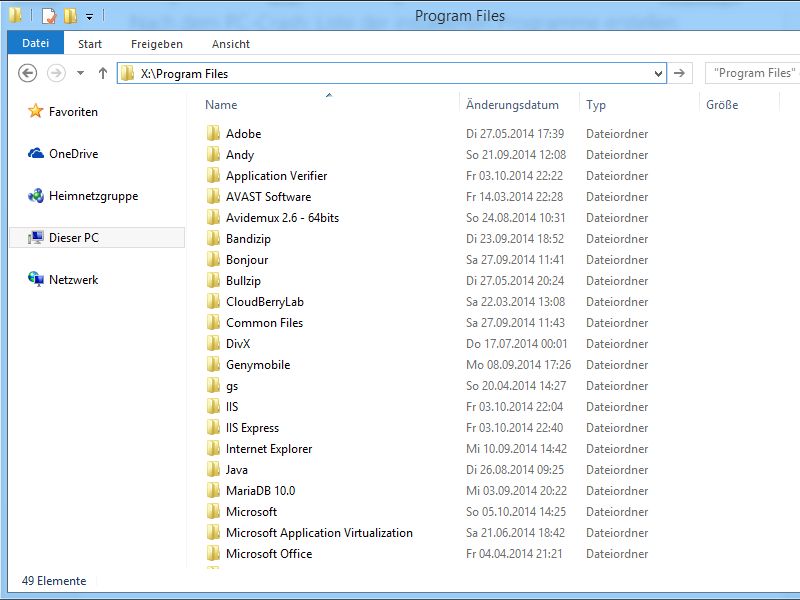
Task: Click the New Folder icon in quick access toolbar
Action: click(70, 16)
